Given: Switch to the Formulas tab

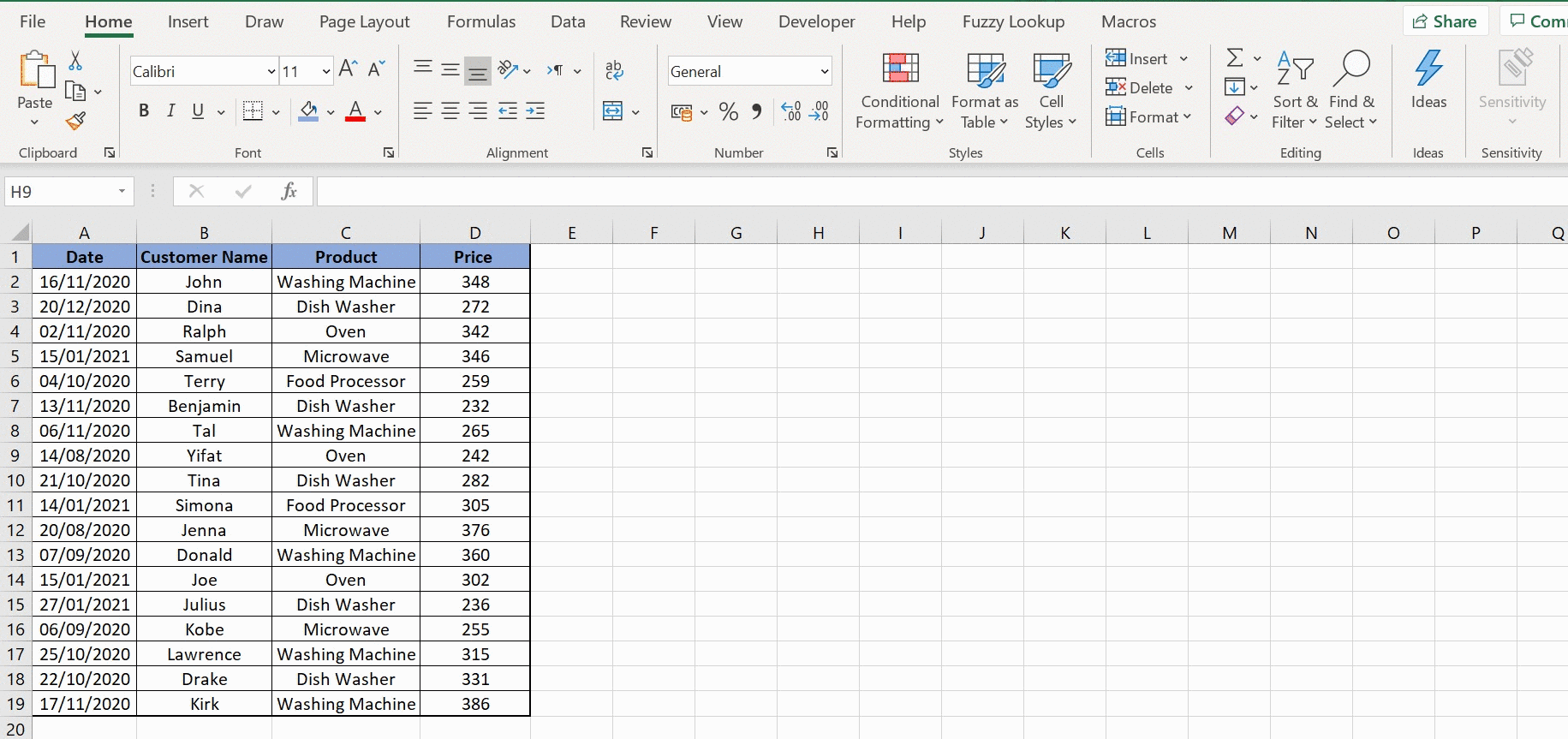Looking at the screenshot, I should (480, 22).
